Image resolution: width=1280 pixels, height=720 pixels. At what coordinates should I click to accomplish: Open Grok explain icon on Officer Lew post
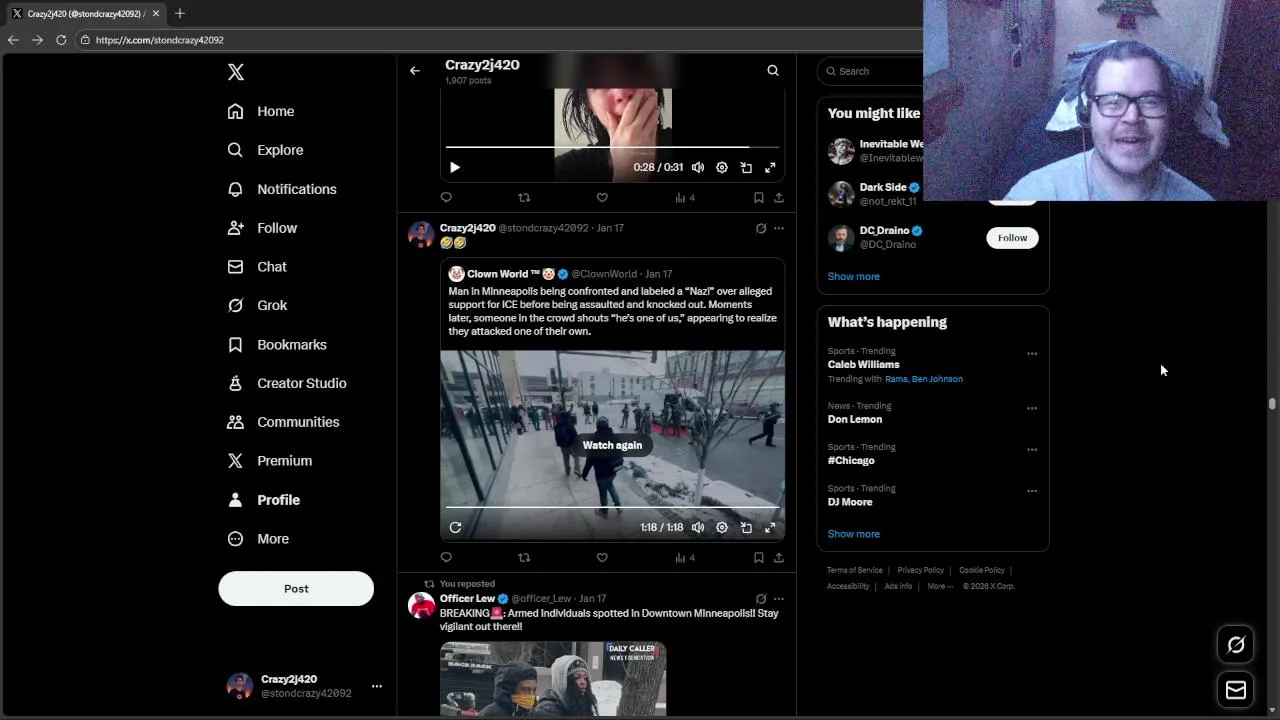point(761,599)
